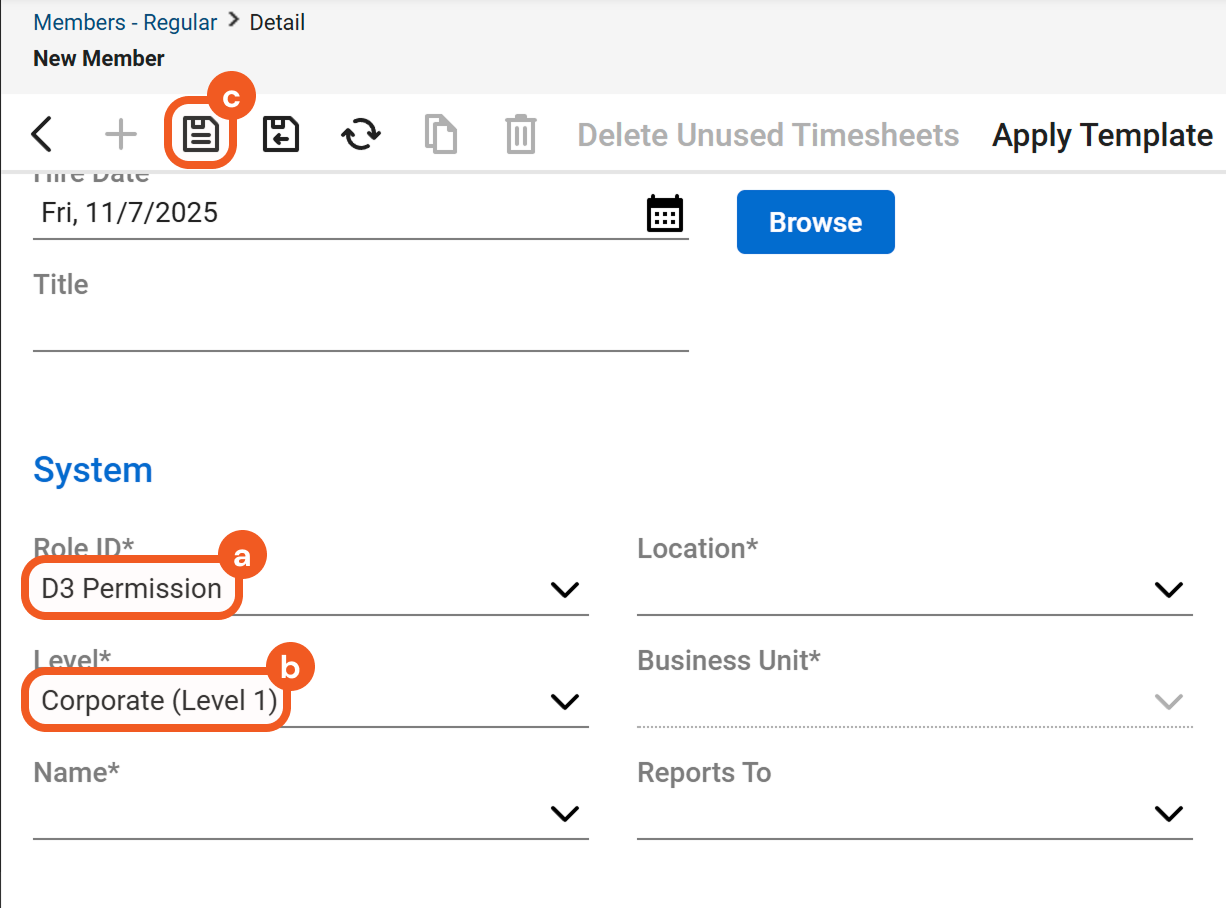Click the back arrow in toolbar

pos(42,134)
